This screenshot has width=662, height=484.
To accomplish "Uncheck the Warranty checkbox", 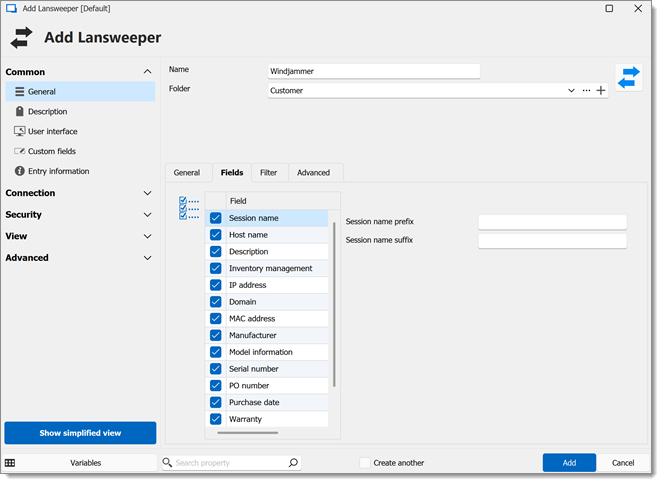I will point(216,419).
